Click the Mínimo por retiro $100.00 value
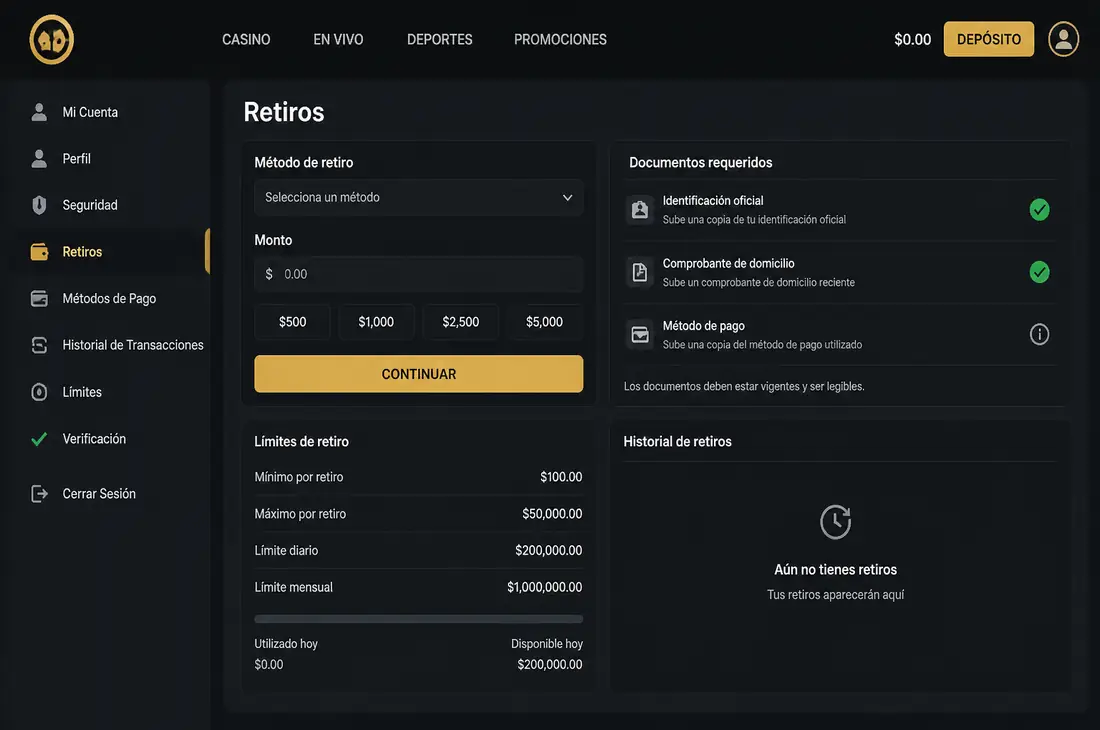 pyautogui.click(x=561, y=477)
